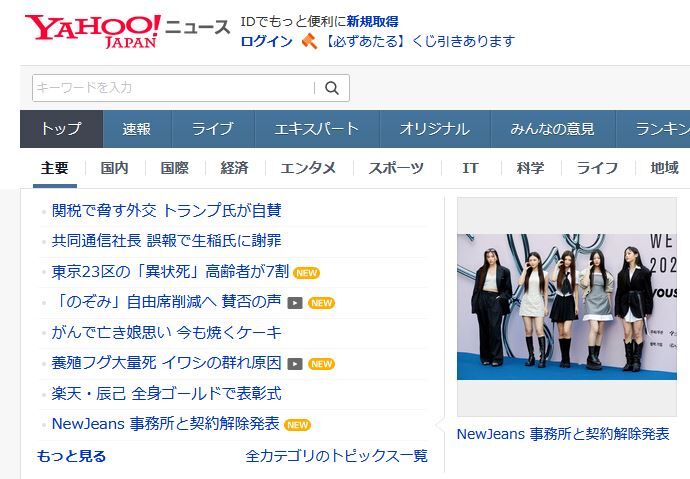Go to みんなの意見 tab
Image resolution: width=690 pixels, height=479 pixels.
[553, 129]
